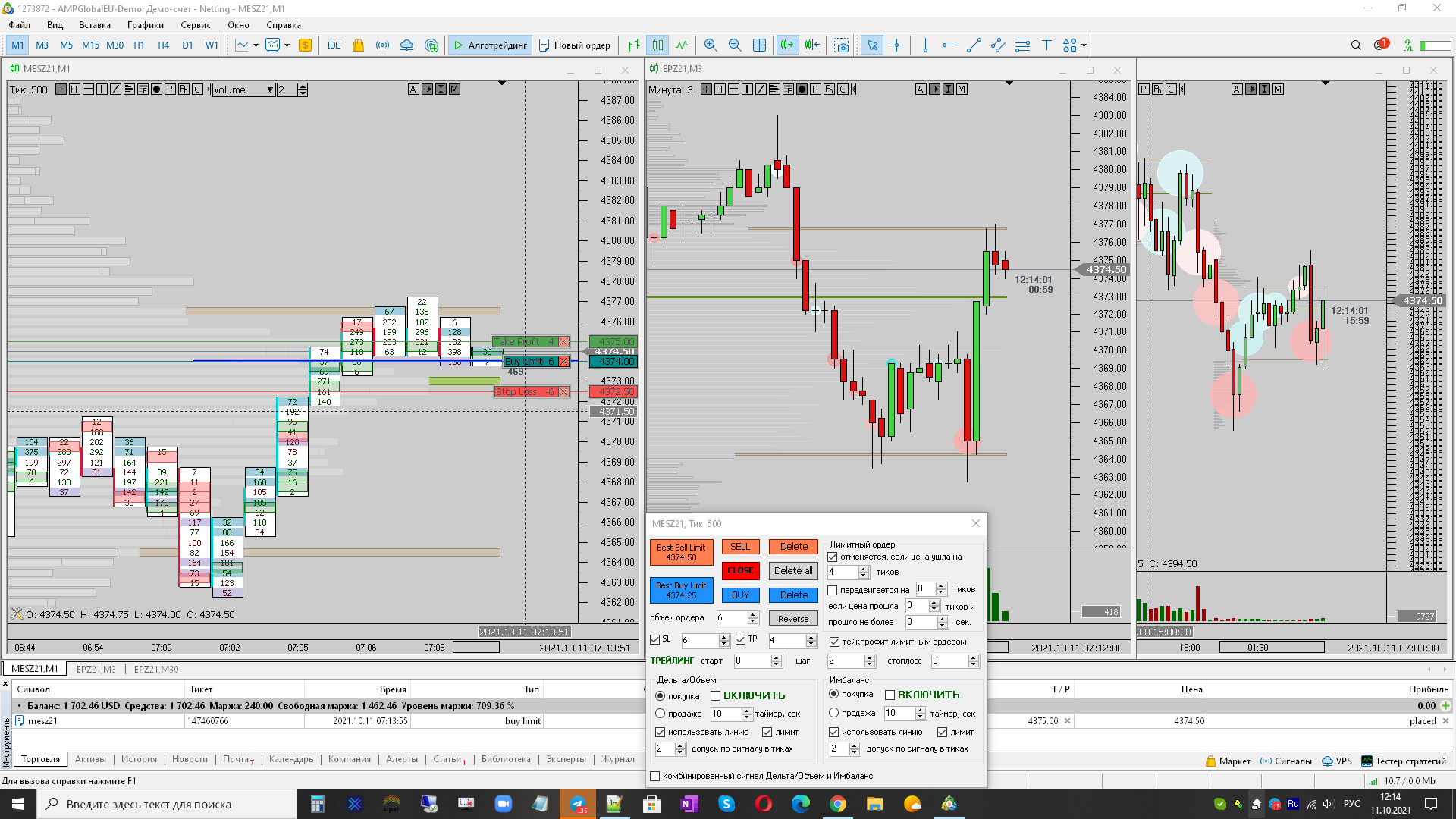
Task: Toggle the SL checkbox in trade panel
Action: (655, 640)
